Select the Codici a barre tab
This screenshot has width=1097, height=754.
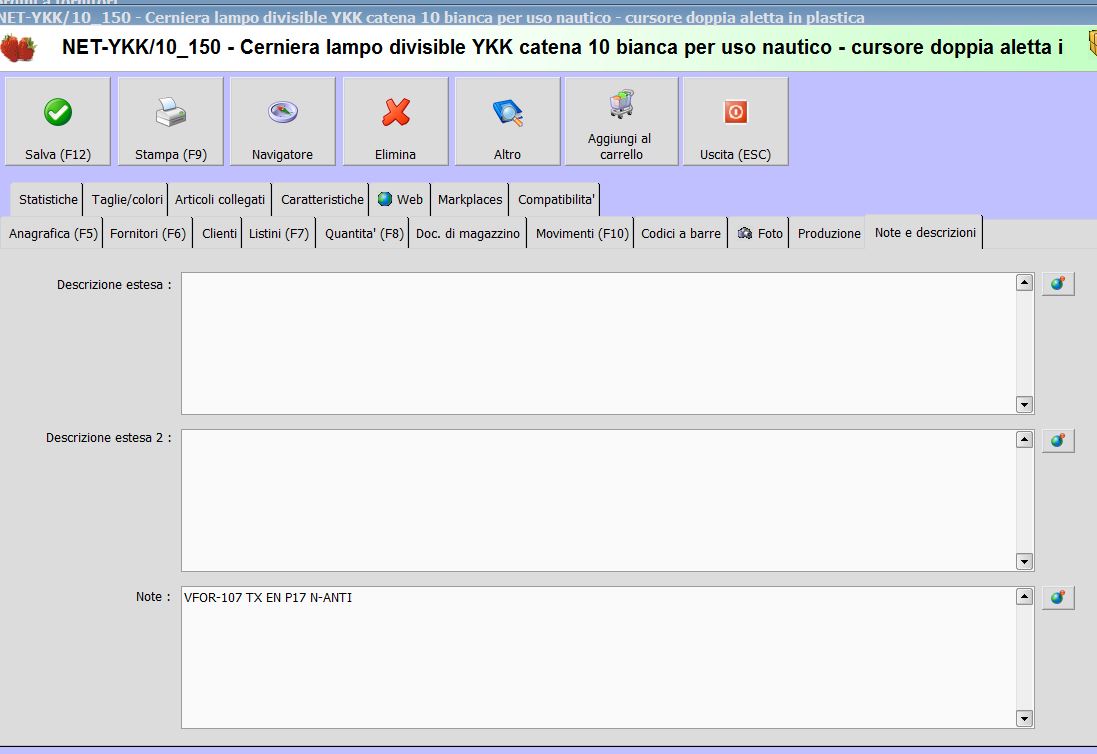click(x=681, y=234)
